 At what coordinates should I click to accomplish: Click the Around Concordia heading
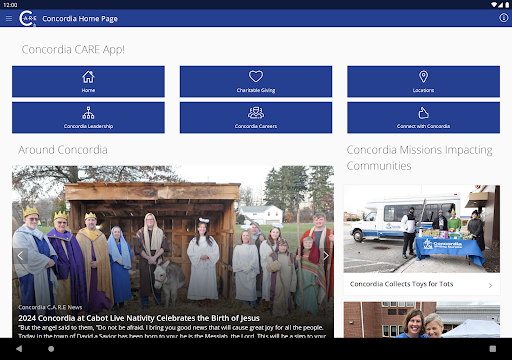tap(63, 150)
